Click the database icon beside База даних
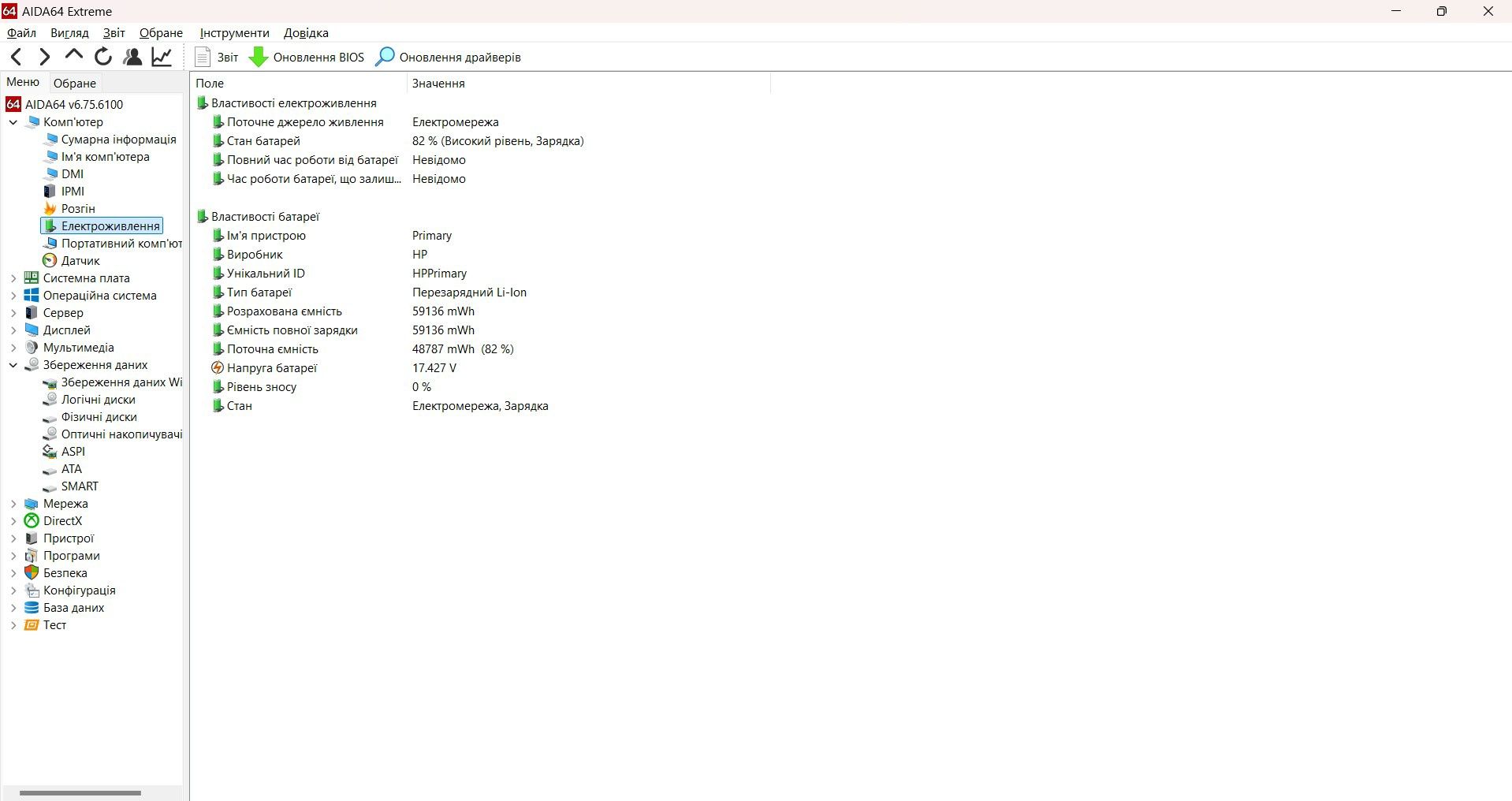This screenshot has height=801, width=1512. coord(32,608)
